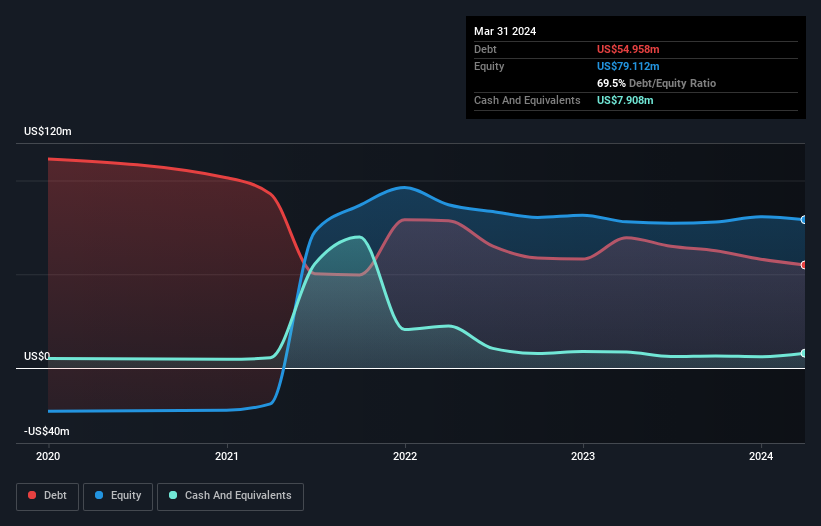Screen dimensions: 821x526
Task: Select the 2022 axis label
Action: (x=405, y=456)
